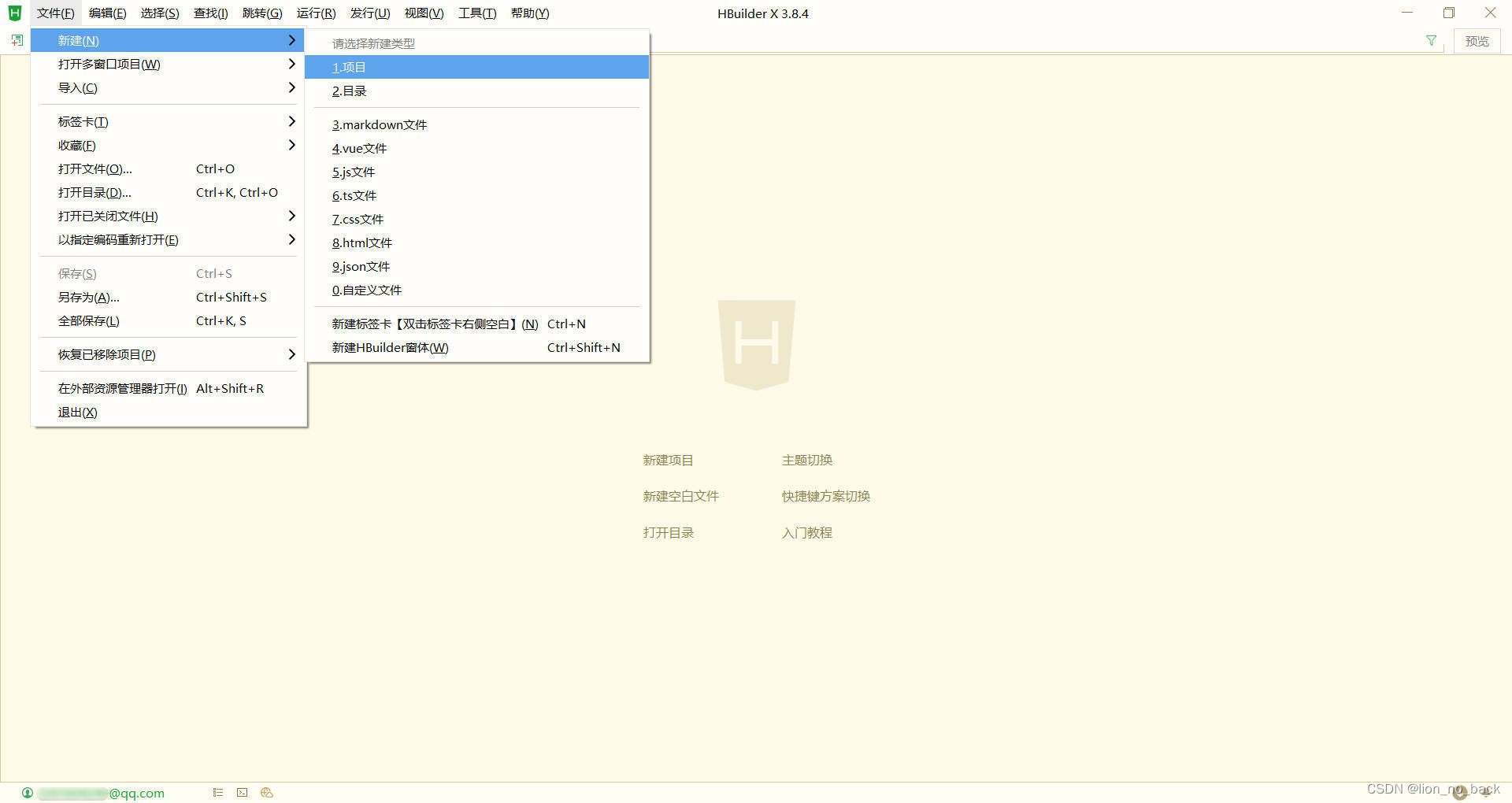
Task: Select 2.目录 in the new submenu
Action: pos(476,91)
